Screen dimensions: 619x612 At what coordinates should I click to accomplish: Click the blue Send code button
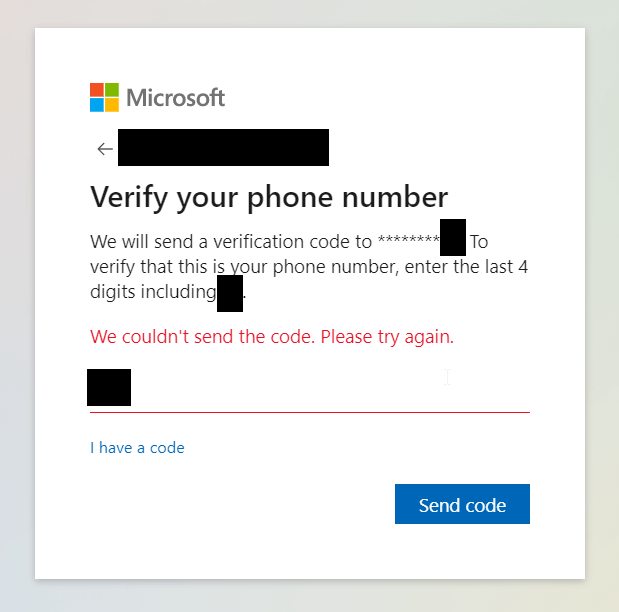[x=462, y=504]
